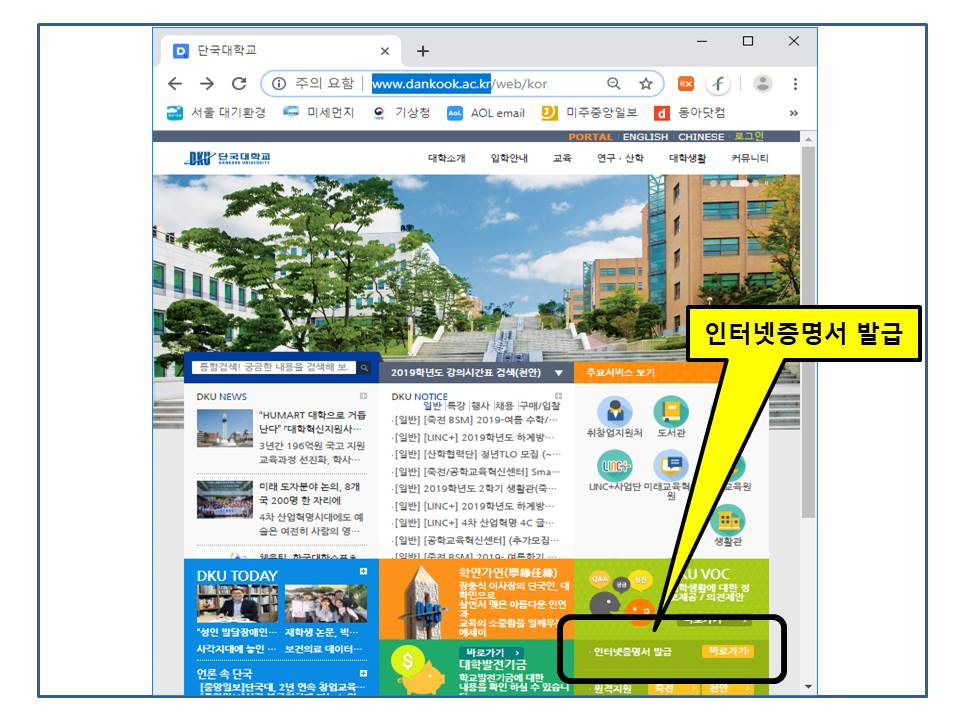Select the 특강 tab in DKU NOTICE
The image size is (960, 720).
[456, 405]
